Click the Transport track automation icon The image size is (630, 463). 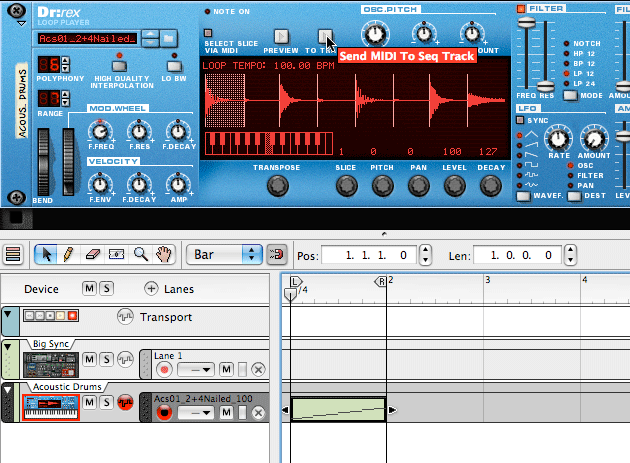pos(125,317)
